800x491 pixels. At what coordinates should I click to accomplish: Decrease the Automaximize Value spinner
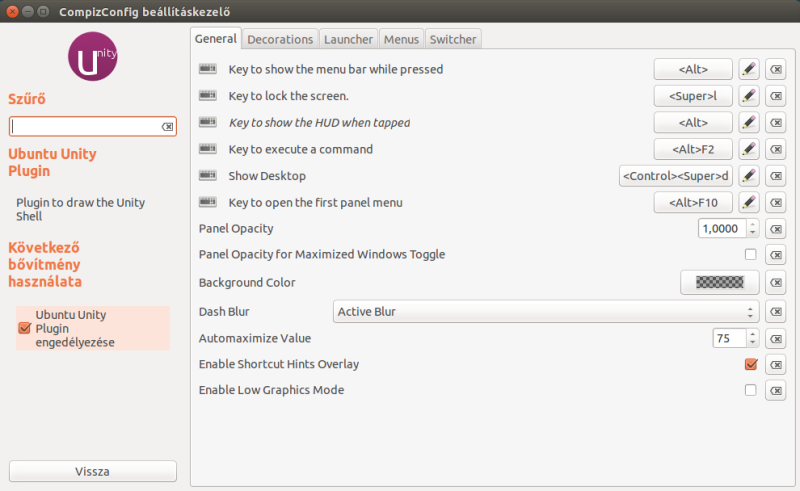(753, 342)
